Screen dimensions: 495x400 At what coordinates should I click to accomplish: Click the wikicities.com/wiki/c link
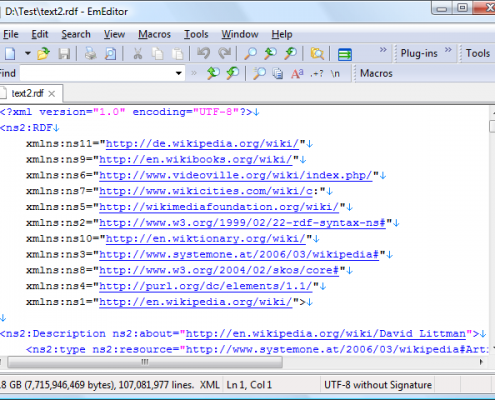click(206, 191)
